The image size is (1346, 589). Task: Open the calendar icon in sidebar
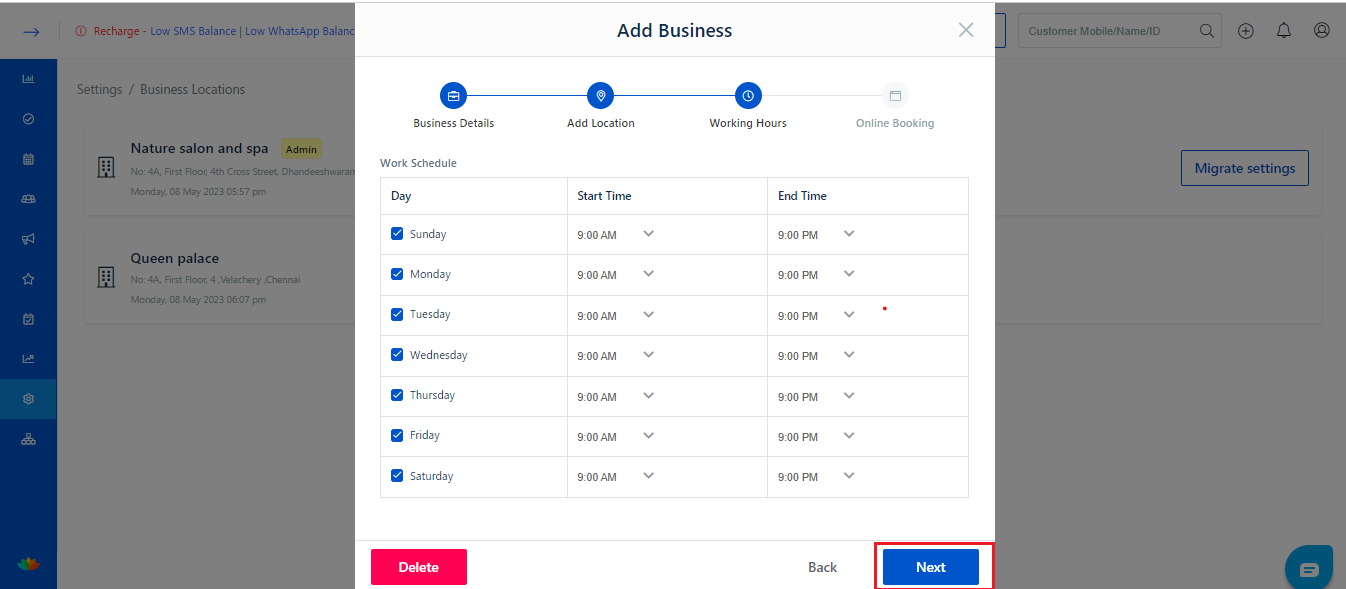(28, 159)
